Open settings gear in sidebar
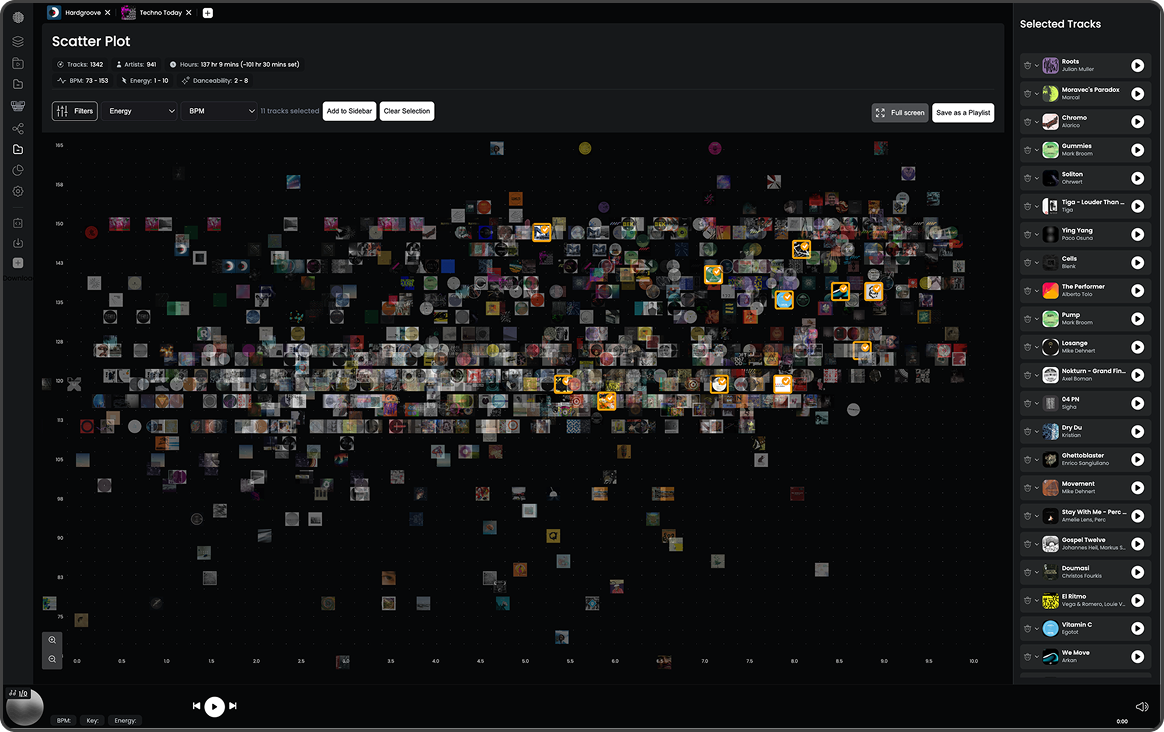1164x732 pixels. [18, 191]
